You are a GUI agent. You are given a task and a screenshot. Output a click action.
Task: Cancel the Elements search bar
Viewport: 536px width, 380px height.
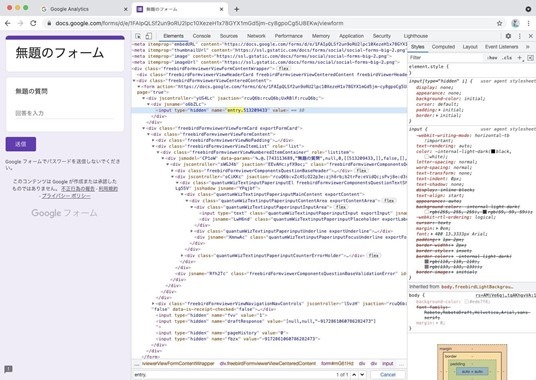388,375
